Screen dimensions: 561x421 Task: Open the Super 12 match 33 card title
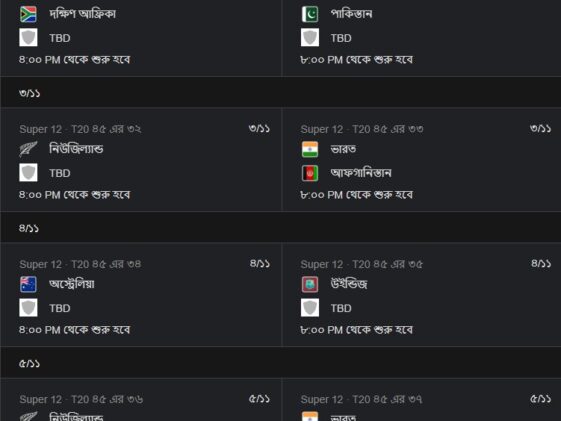point(362,129)
